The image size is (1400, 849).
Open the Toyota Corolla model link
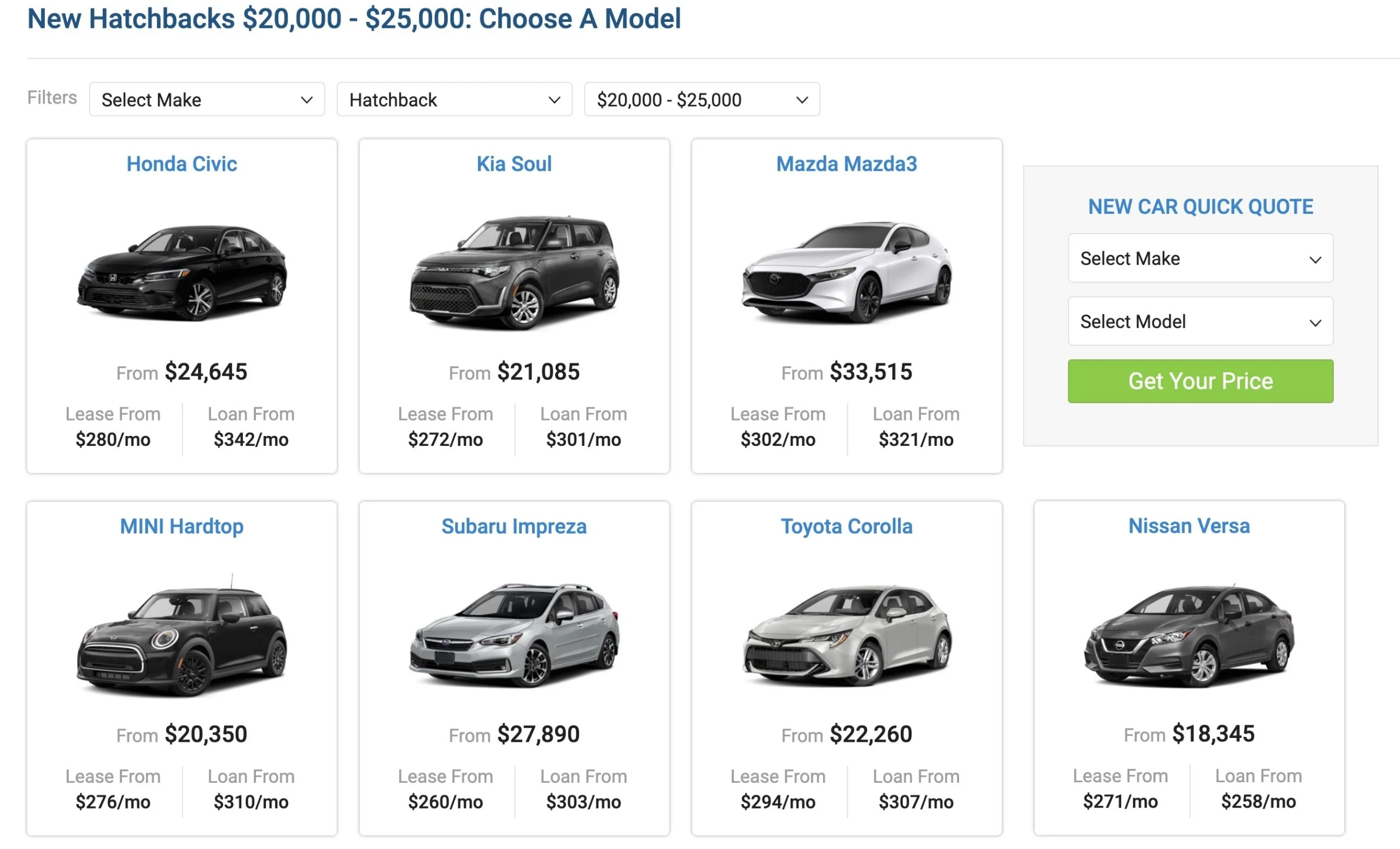[x=847, y=526]
